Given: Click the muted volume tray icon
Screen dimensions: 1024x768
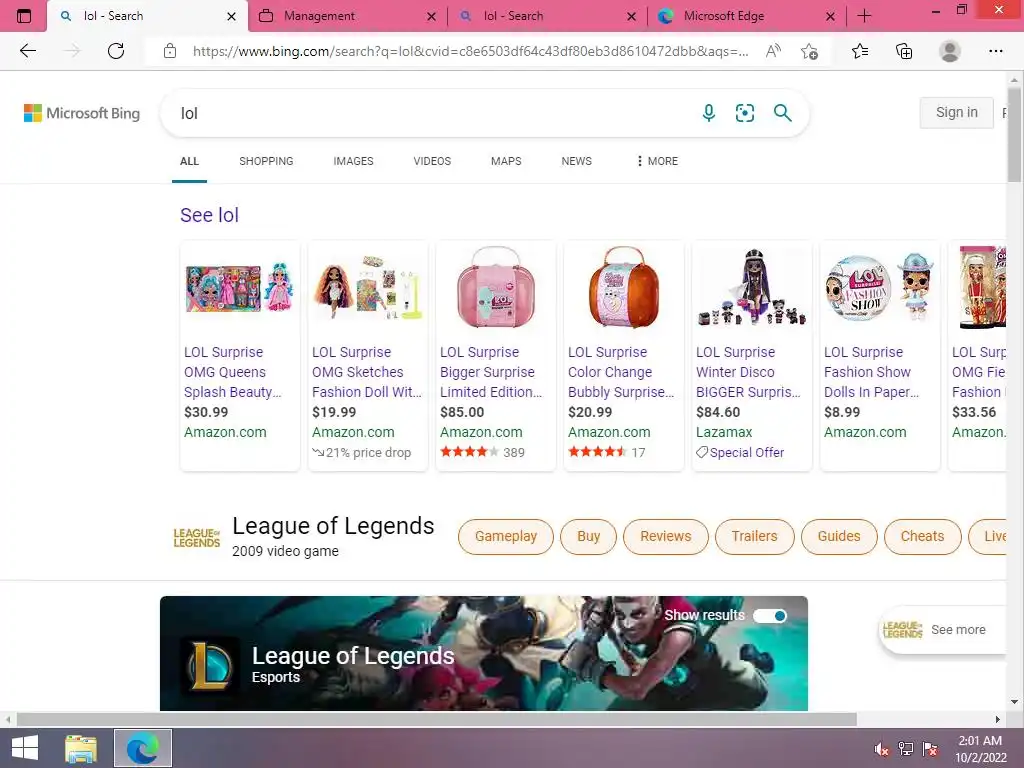Looking at the screenshot, I should (x=881, y=748).
